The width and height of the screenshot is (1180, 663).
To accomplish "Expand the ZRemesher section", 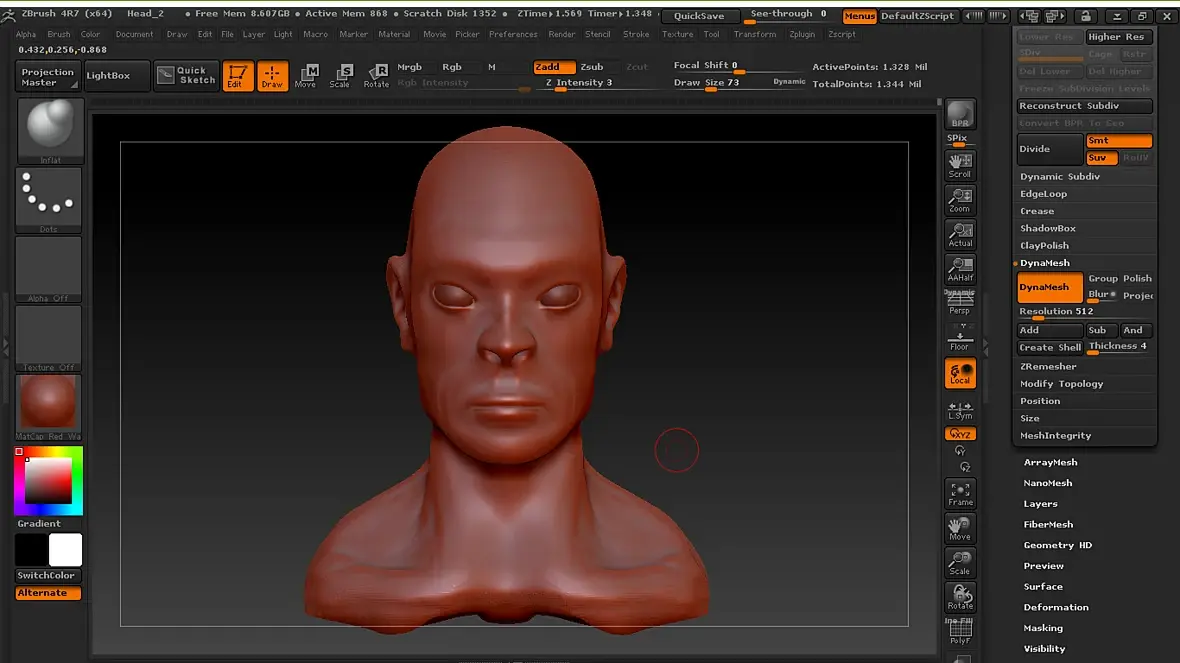I will pyautogui.click(x=1048, y=367).
